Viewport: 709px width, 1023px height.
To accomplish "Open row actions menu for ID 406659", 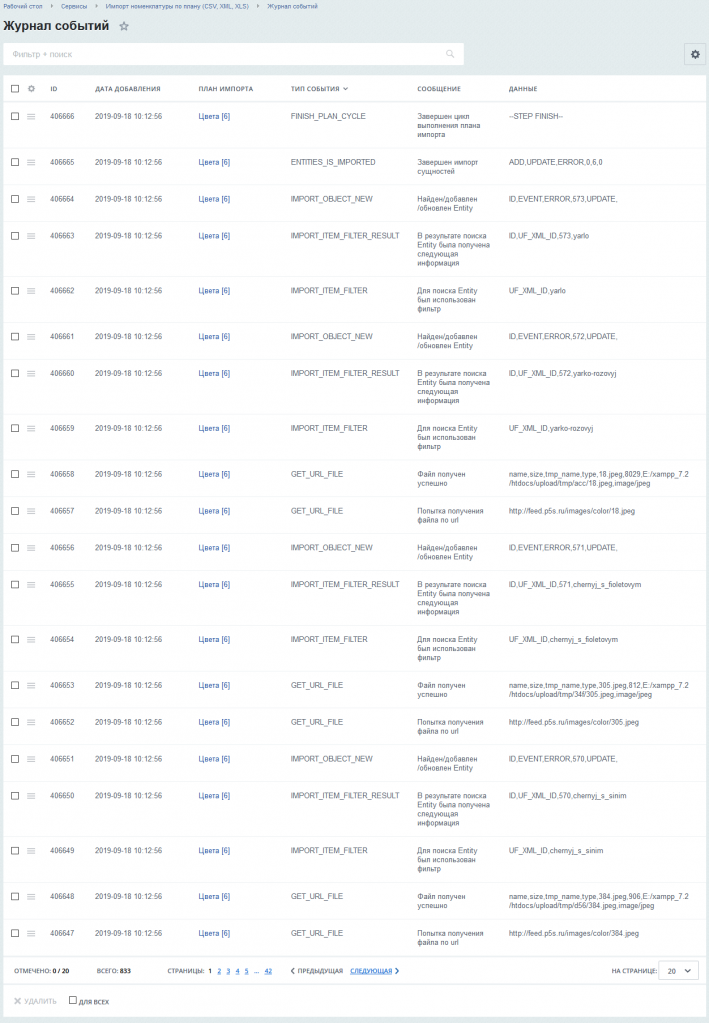I will click(31, 429).
